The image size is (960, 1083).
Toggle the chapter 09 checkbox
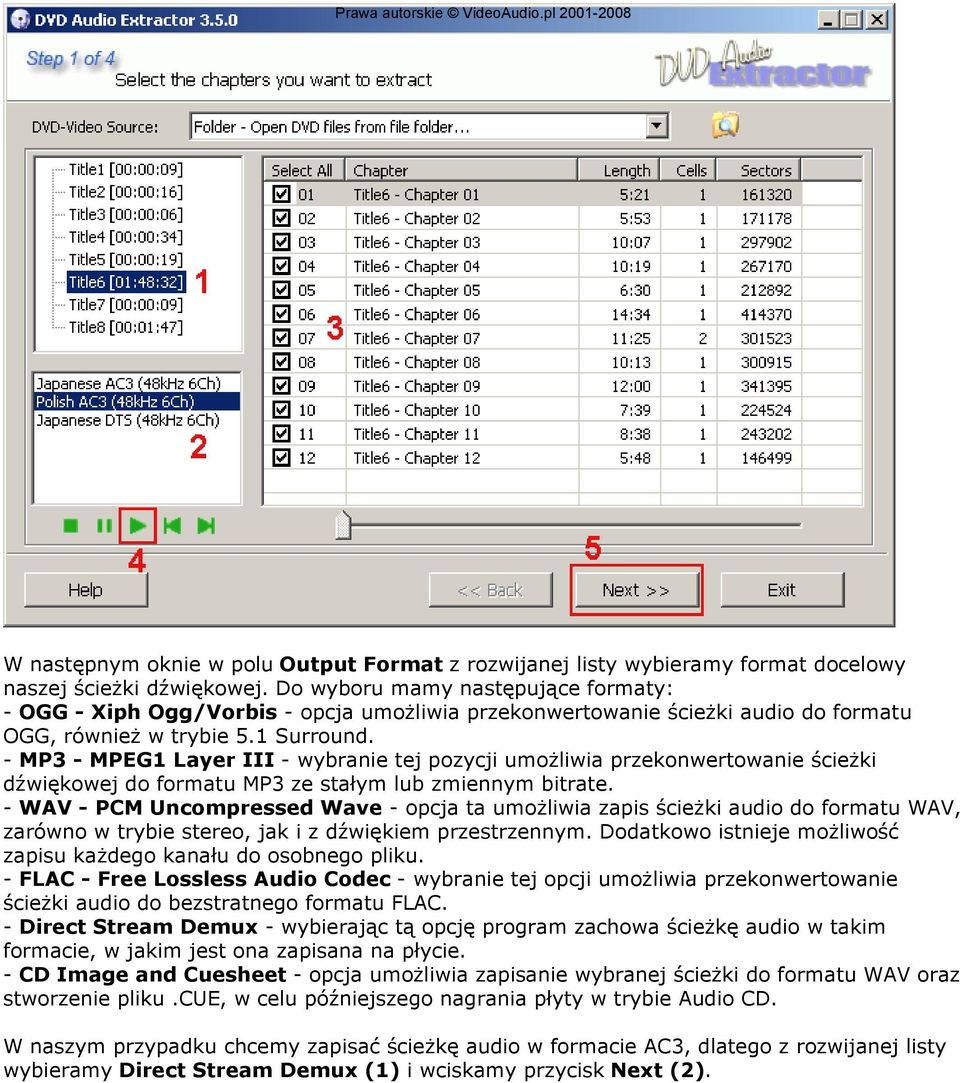coord(281,386)
